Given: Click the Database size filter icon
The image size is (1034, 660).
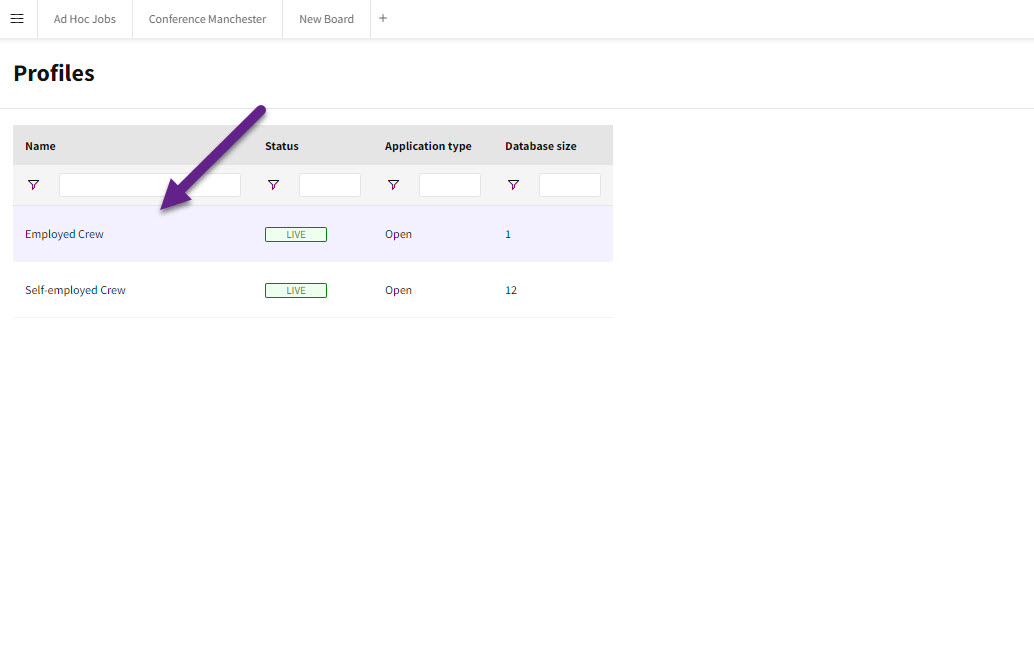Looking at the screenshot, I should click(x=513, y=185).
